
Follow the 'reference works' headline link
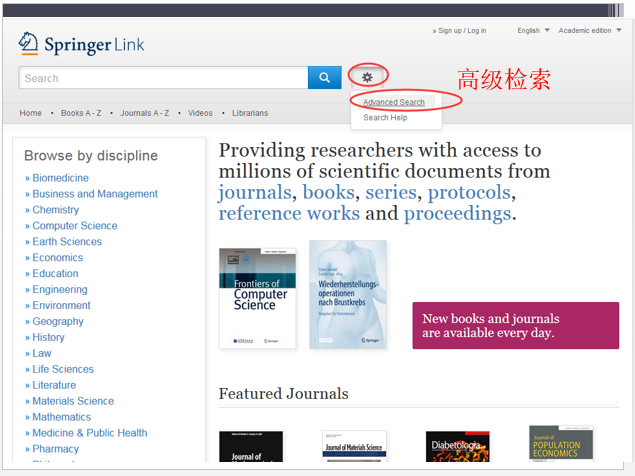click(x=289, y=213)
